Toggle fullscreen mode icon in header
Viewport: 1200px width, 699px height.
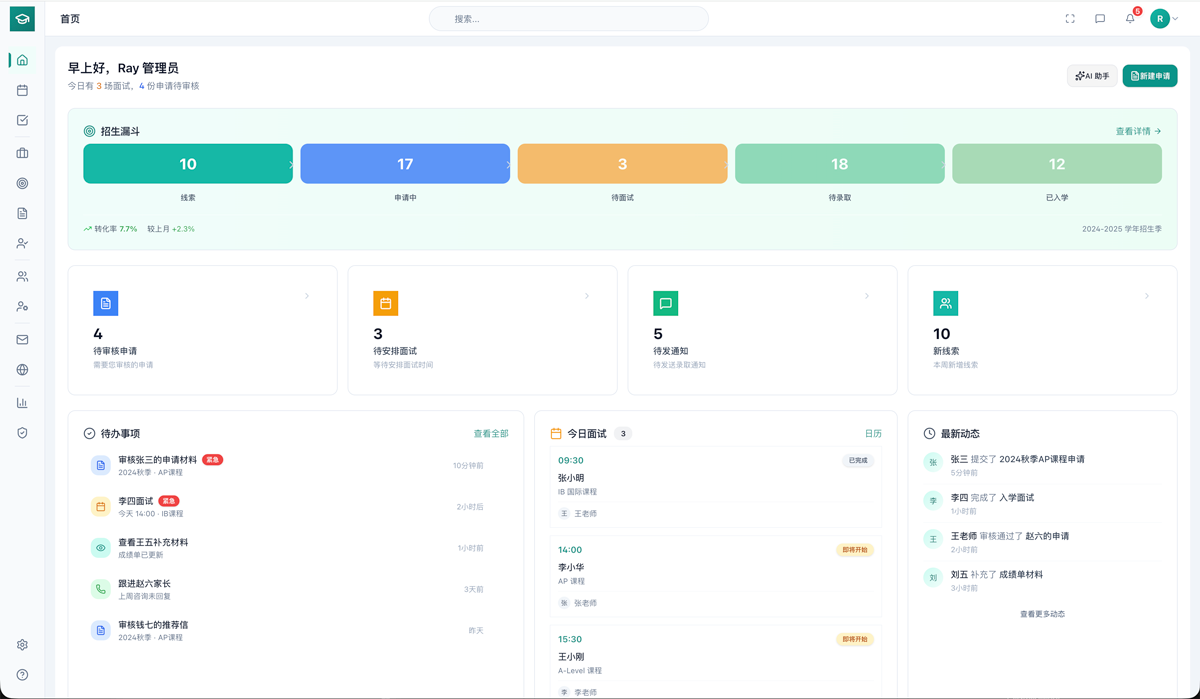[x=1070, y=18]
